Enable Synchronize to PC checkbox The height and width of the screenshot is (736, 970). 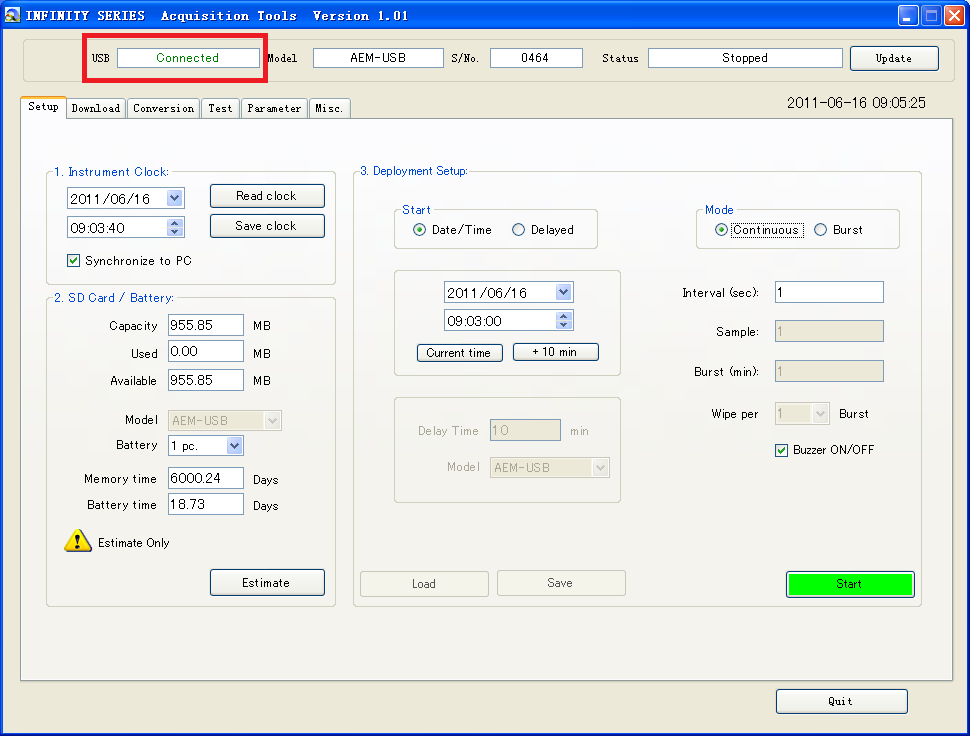coord(73,261)
